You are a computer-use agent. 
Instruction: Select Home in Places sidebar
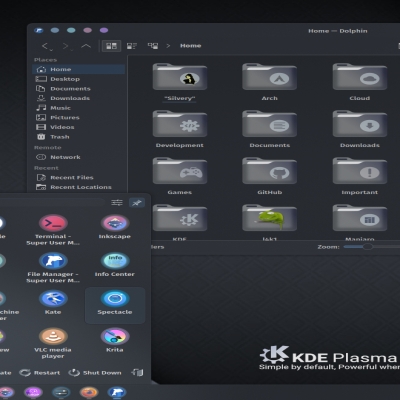79,69
